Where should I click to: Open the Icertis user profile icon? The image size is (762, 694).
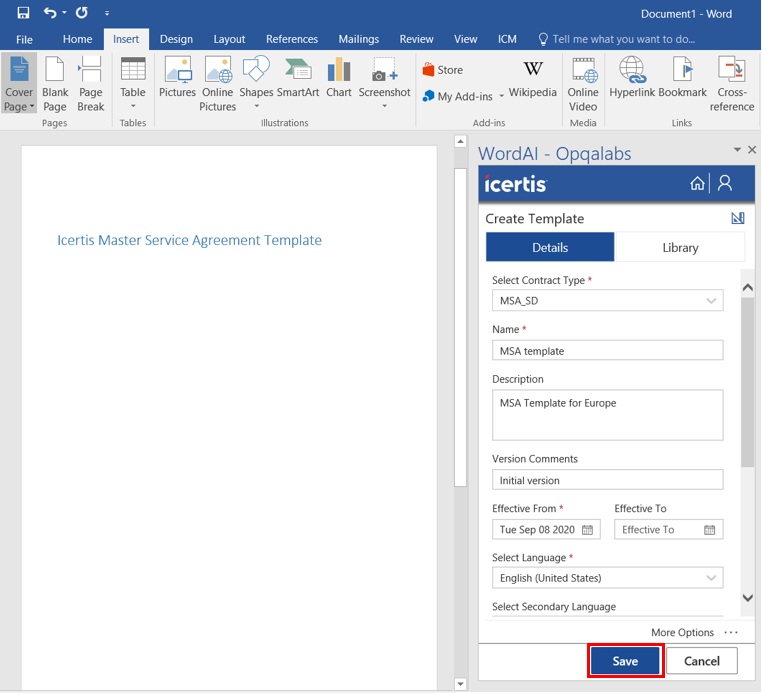tap(726, 184)
